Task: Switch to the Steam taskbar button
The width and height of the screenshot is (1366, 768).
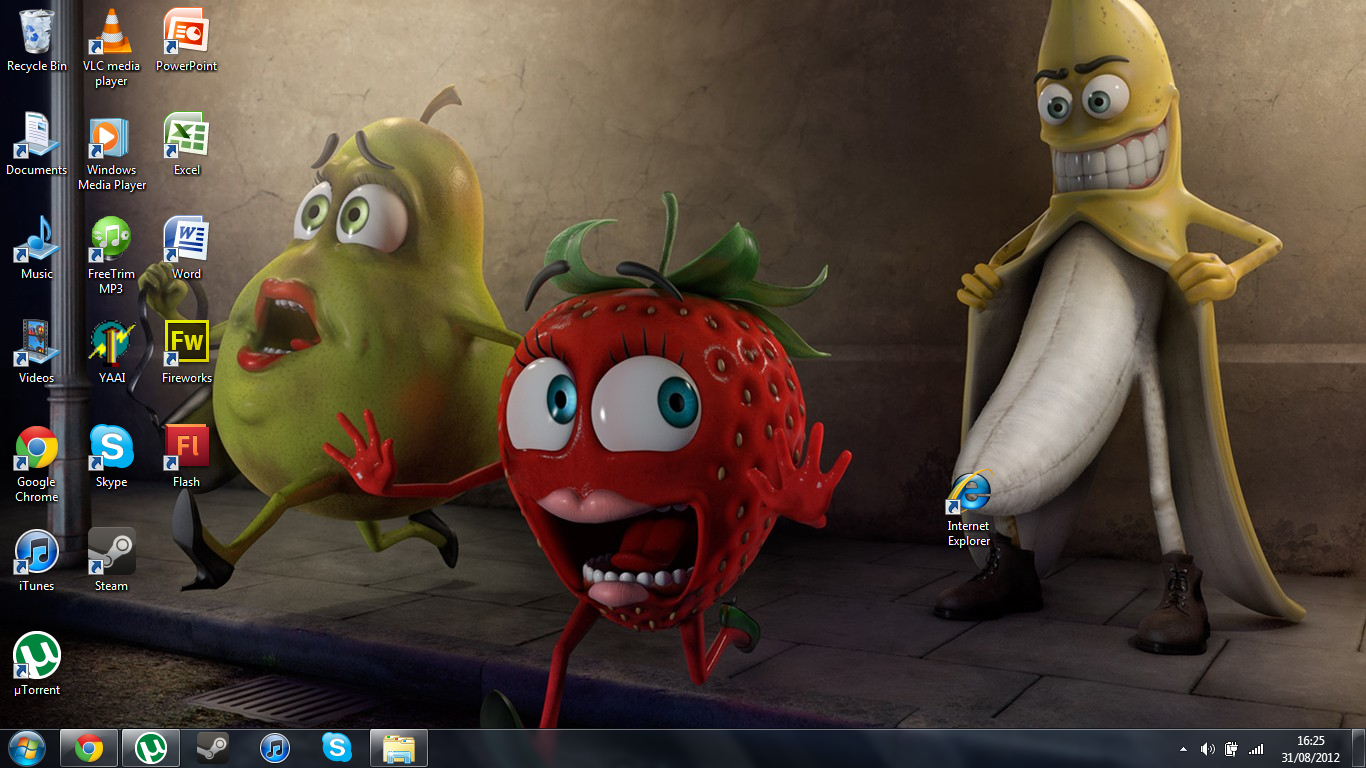Action: tap(212, 748)
